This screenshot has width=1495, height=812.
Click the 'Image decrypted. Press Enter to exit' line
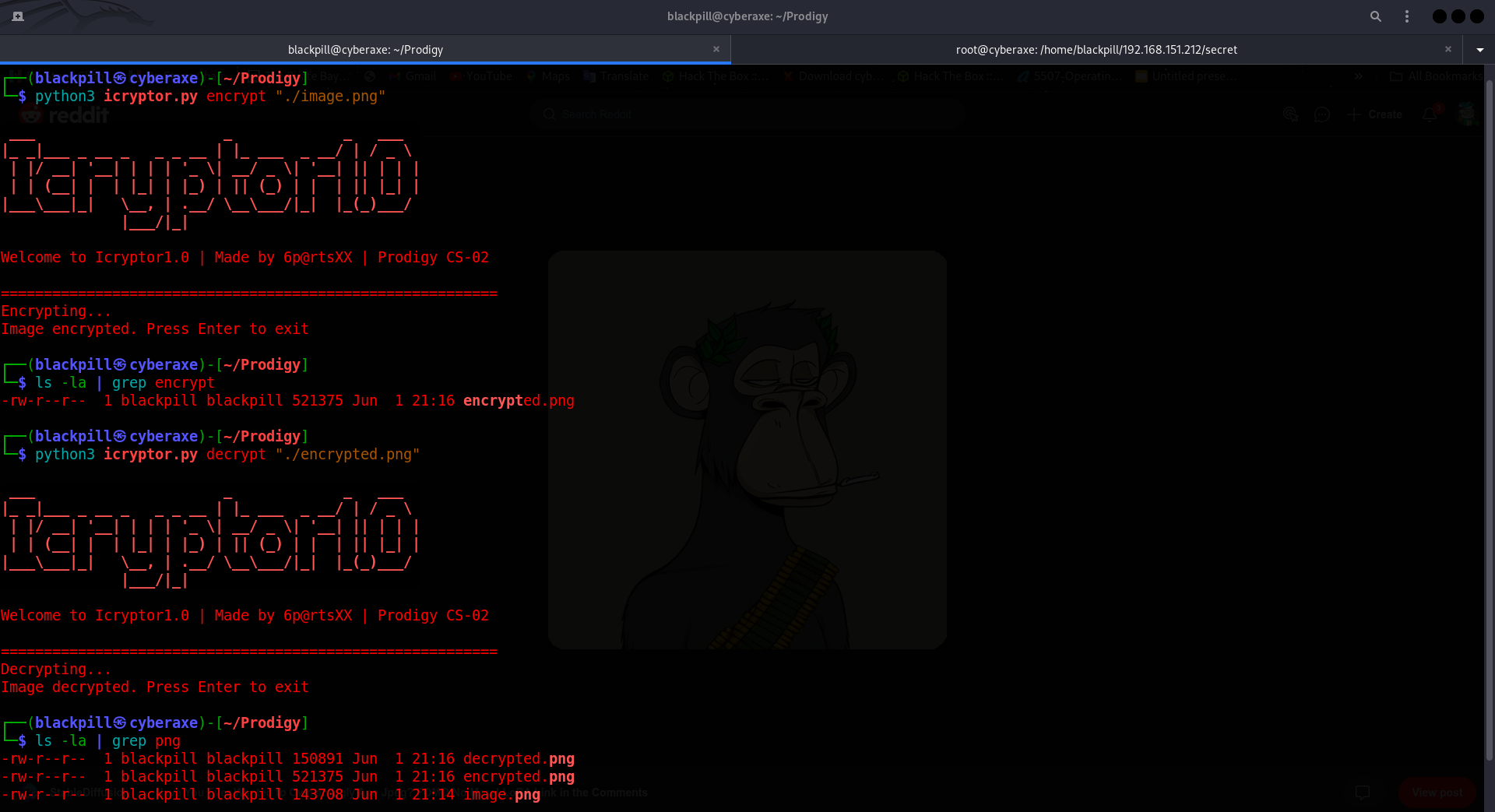(155, 687)
